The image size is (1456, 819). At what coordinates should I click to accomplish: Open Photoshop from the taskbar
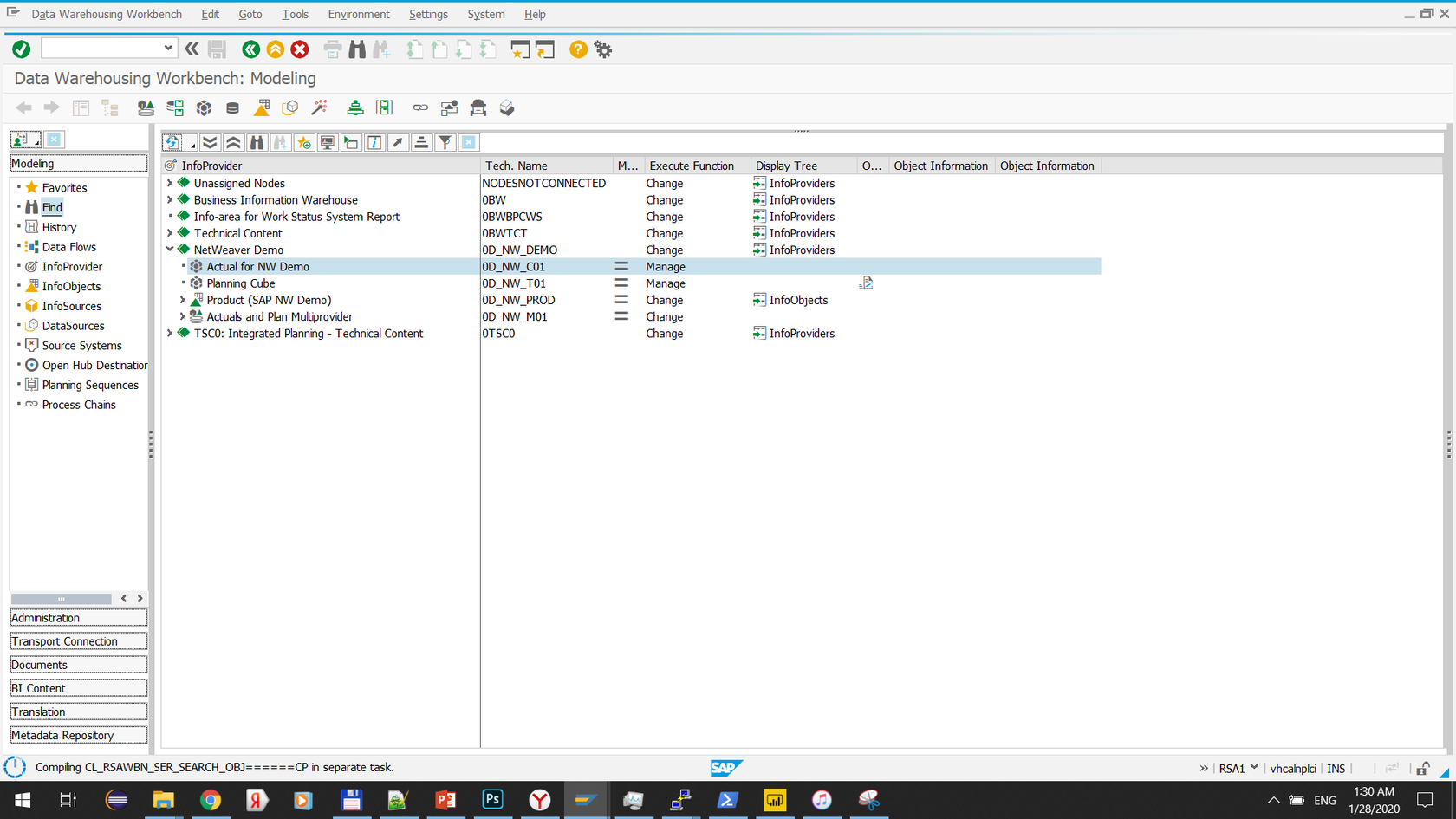pyautogui.click(x=492, y=800)
